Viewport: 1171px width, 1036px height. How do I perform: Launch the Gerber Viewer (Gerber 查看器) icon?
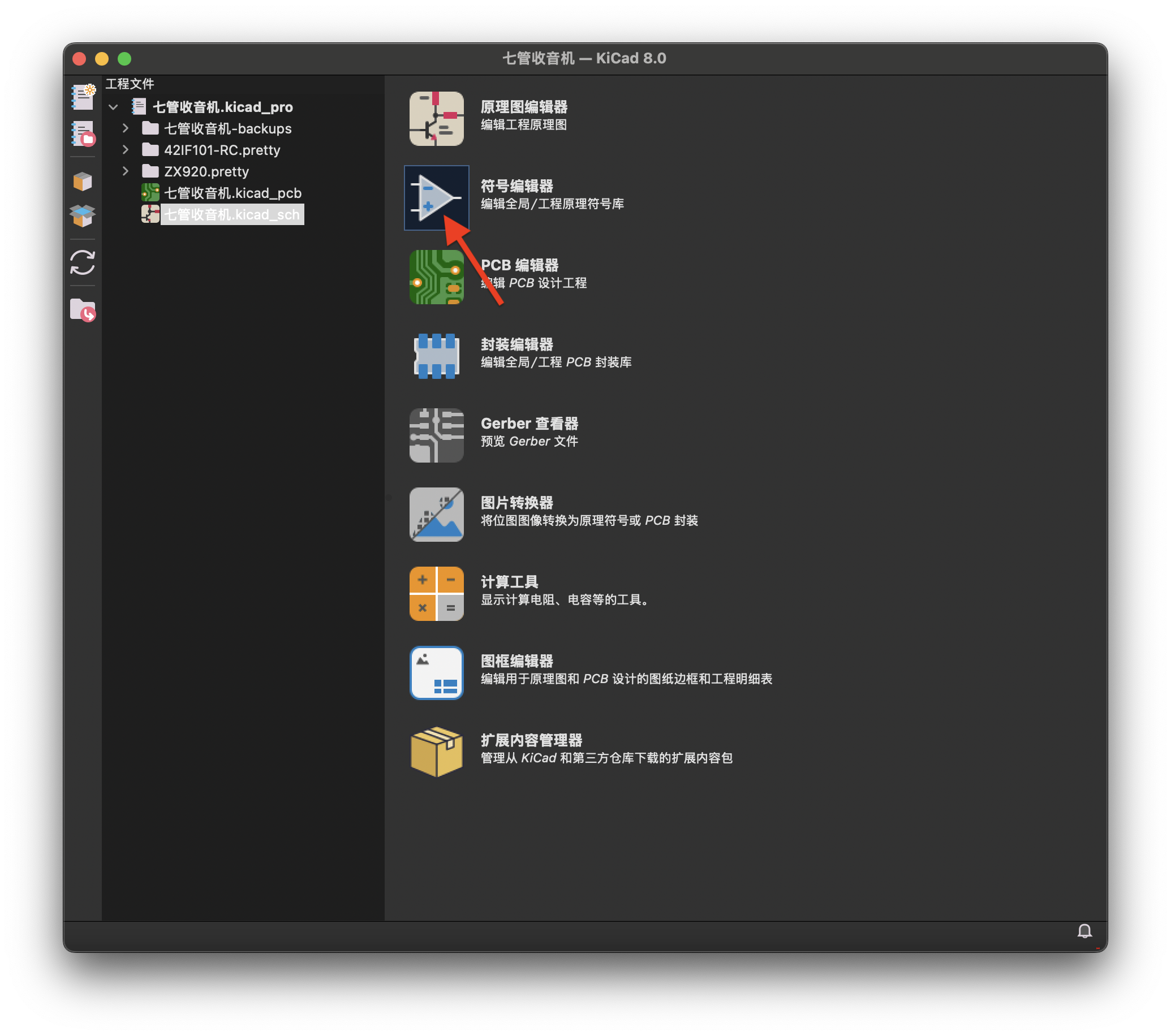437,435
